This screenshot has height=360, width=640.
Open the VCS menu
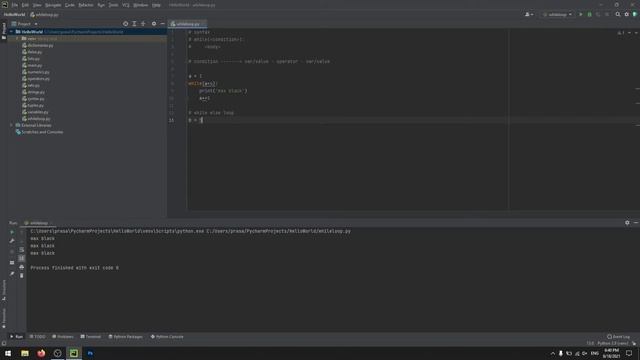pos(126,5)
